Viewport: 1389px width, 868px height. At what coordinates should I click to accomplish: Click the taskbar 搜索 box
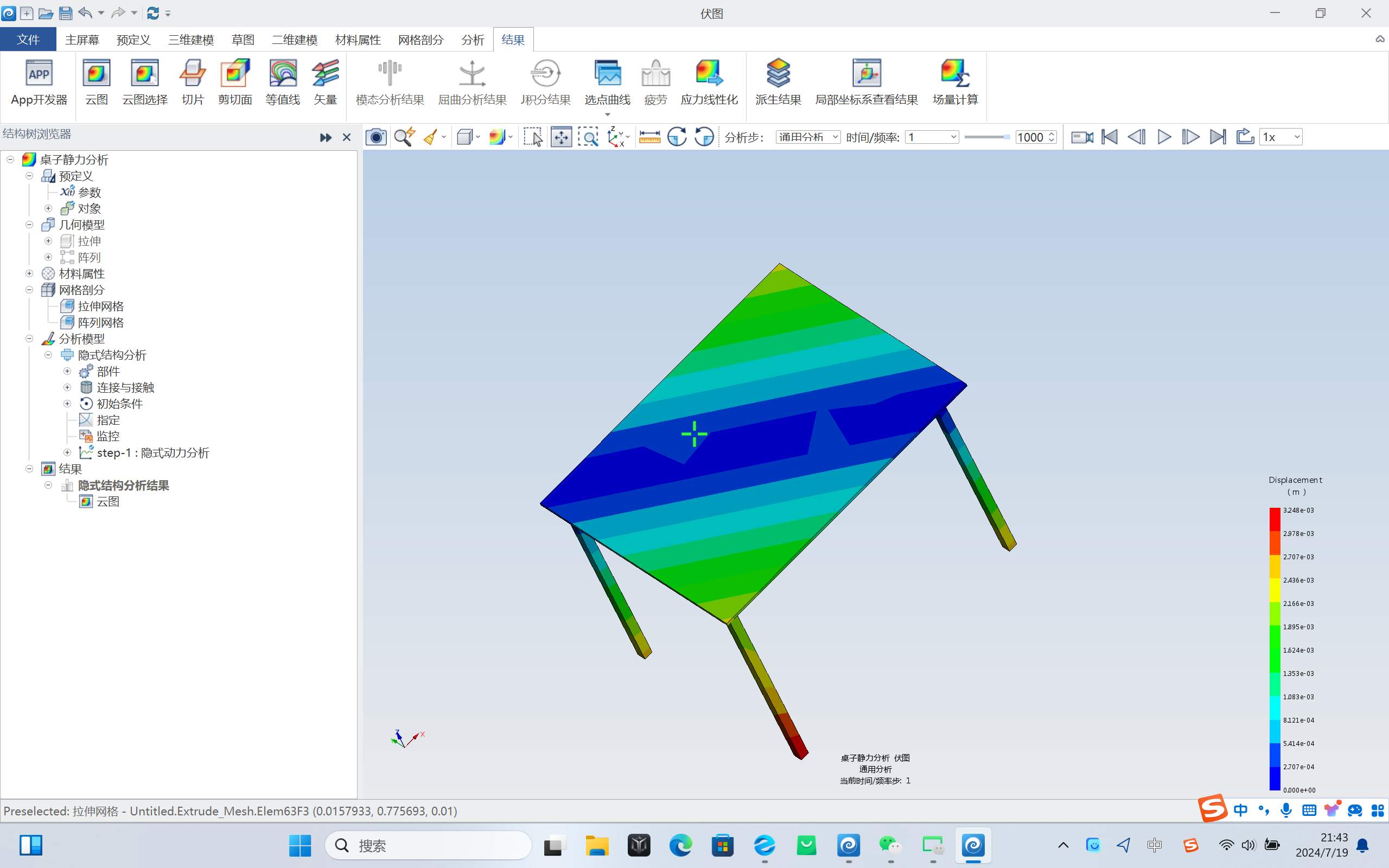coord(428,845)
